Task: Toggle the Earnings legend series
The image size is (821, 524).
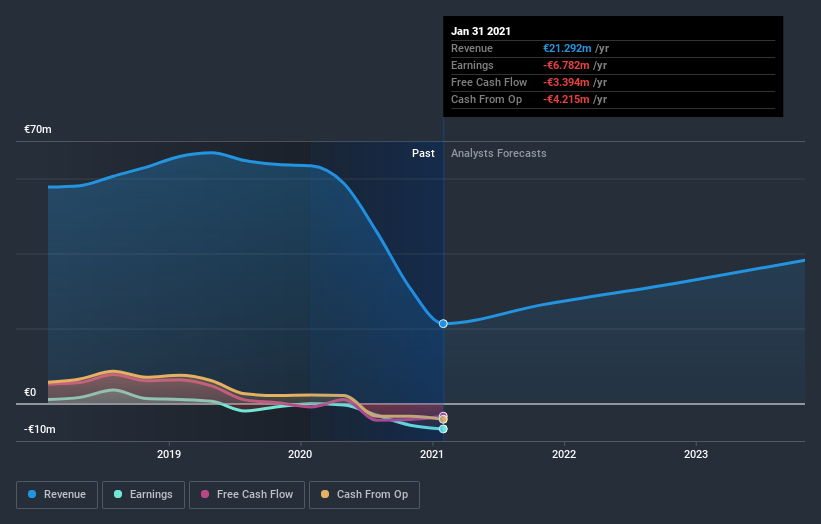Action: click(143, 495)
